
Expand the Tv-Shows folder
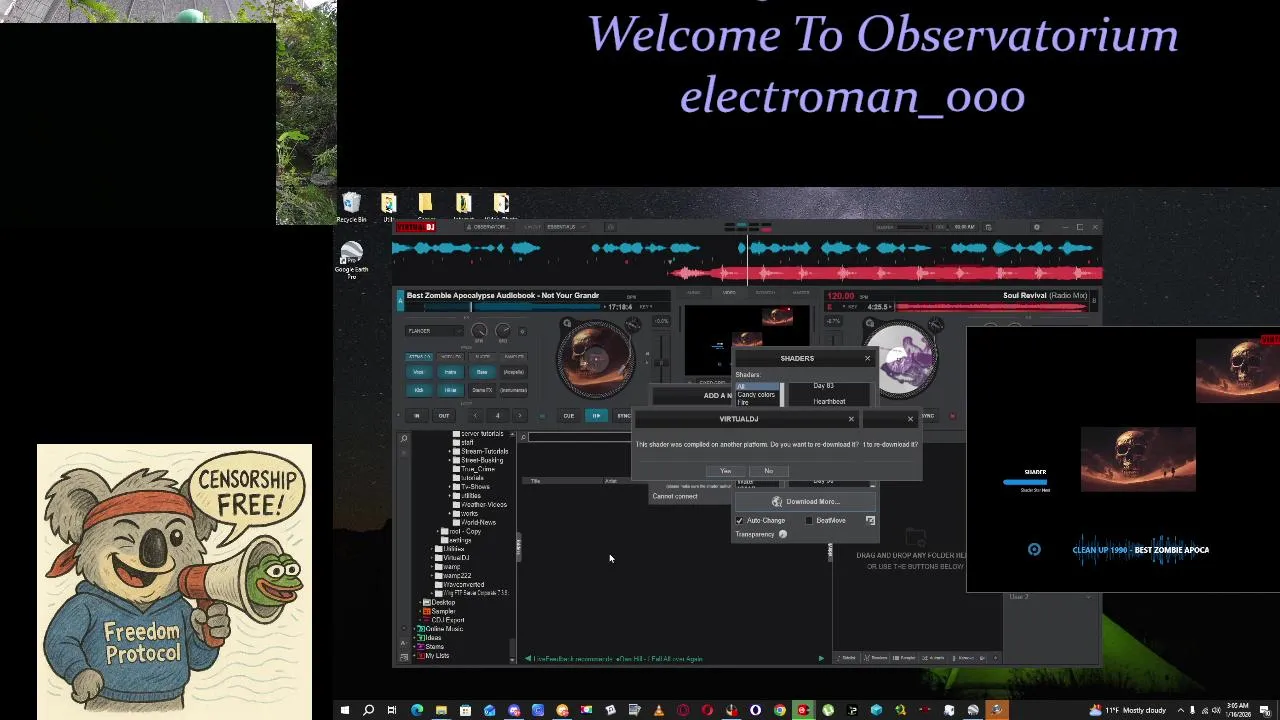451,487
